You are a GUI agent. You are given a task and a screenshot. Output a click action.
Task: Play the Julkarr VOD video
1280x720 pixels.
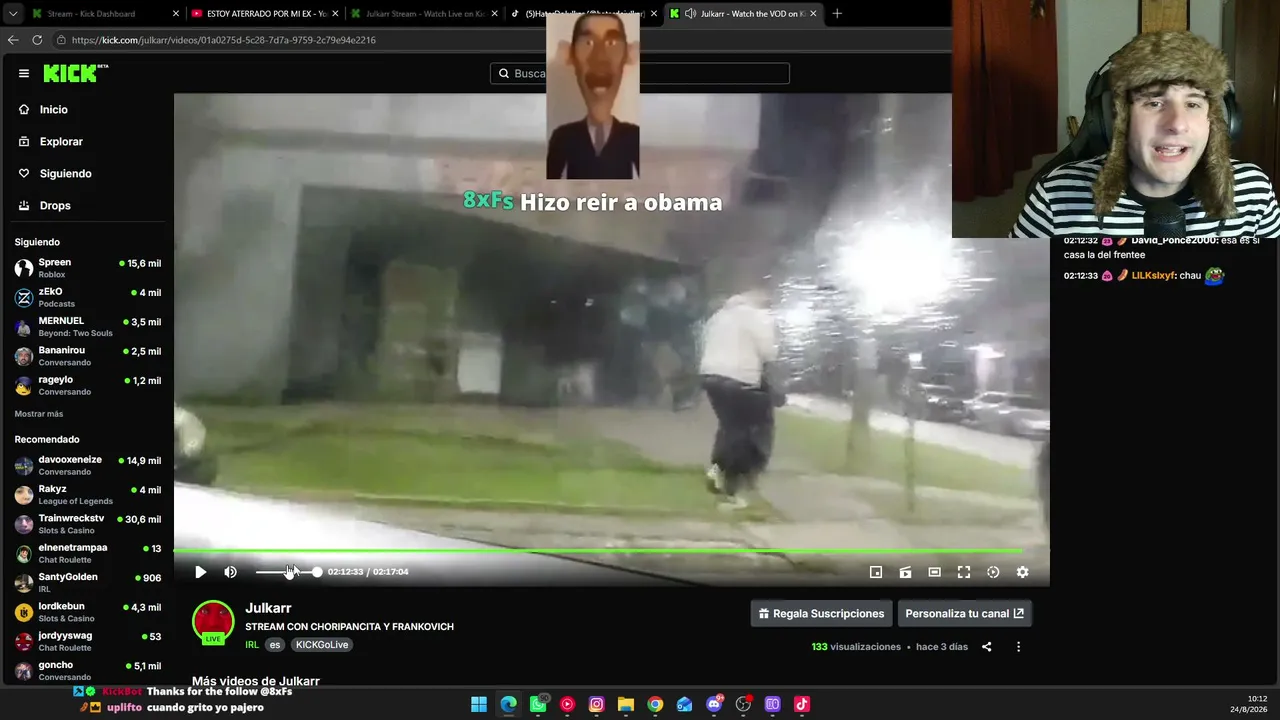point(200,572)
